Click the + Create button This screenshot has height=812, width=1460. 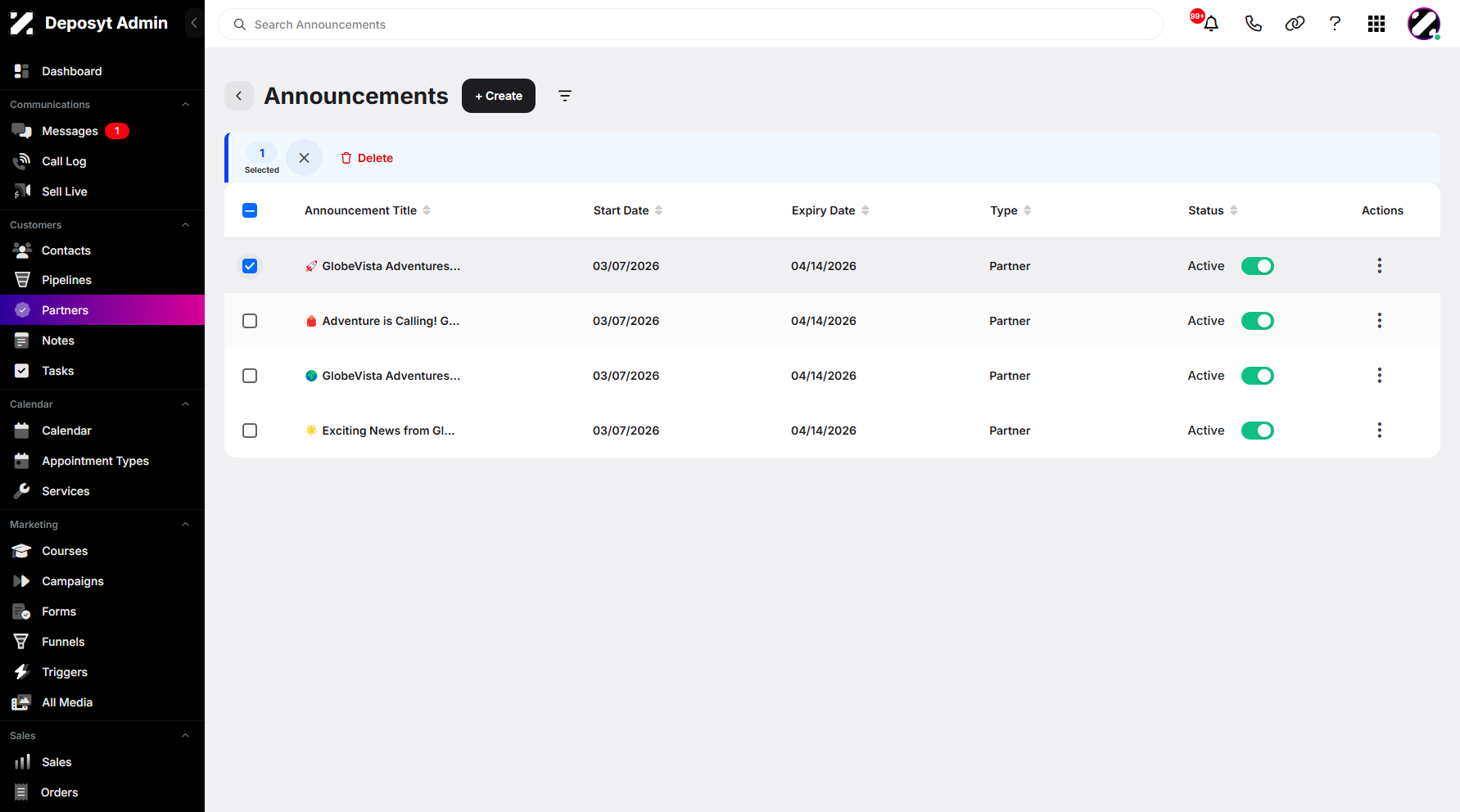[499, 96]
